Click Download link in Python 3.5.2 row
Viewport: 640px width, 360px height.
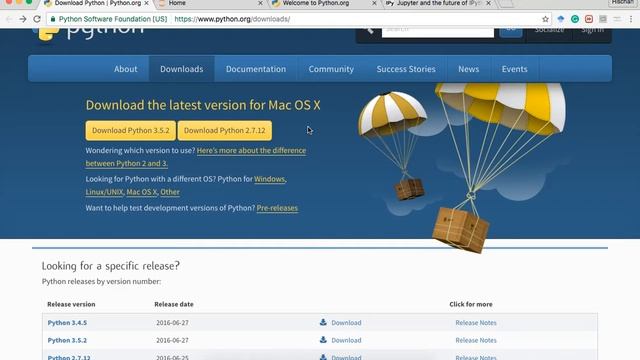point(346,340)
